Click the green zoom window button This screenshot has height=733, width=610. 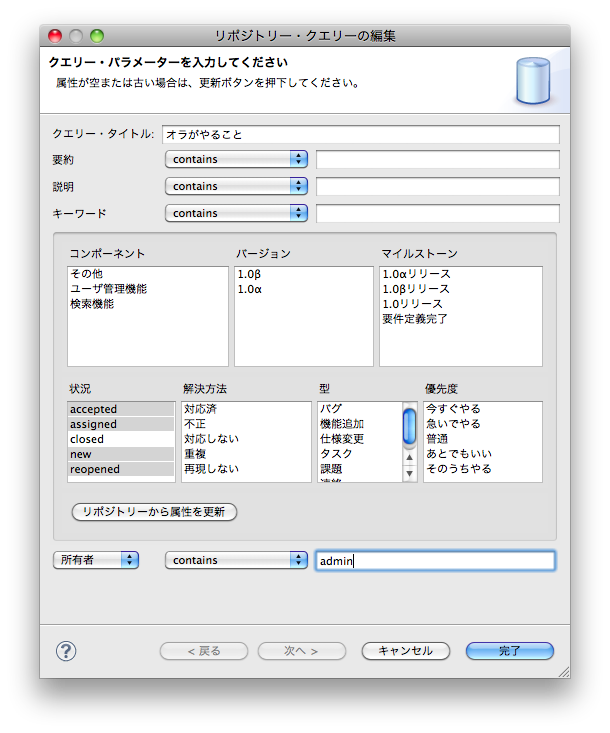pyautogui.click(x=97, y=36)
